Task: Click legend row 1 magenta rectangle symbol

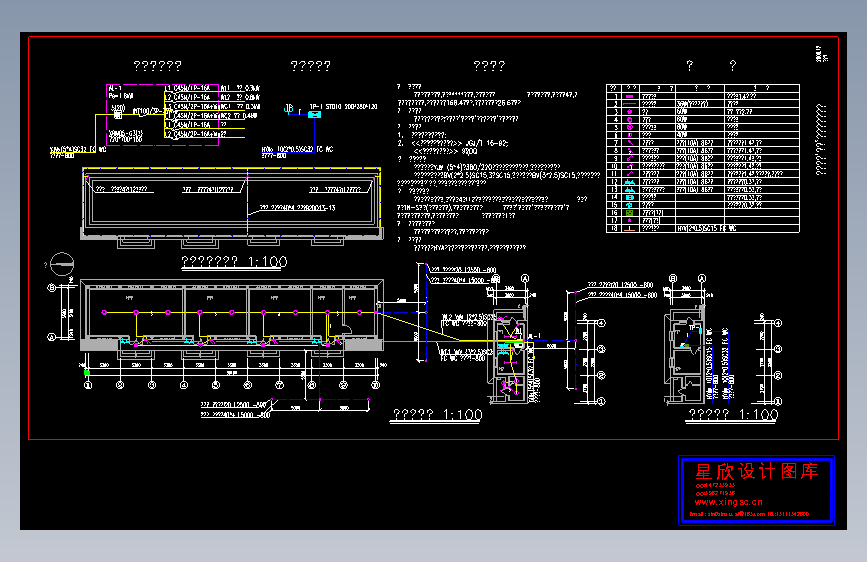Action: pos(629,96)
